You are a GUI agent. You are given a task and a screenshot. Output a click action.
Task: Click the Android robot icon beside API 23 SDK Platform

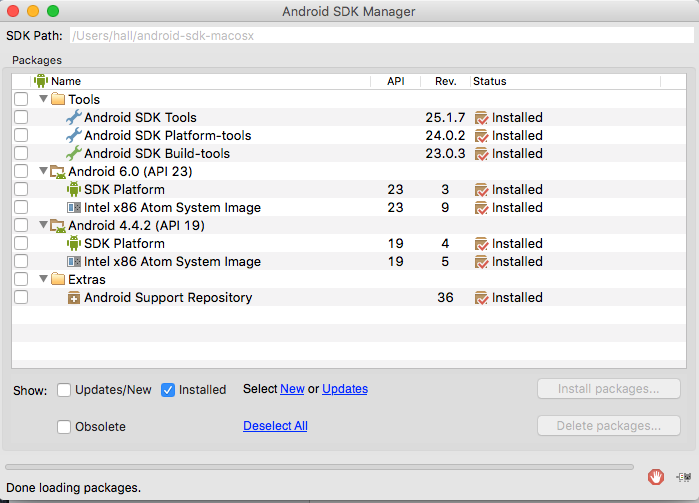[x=73, y=190]
